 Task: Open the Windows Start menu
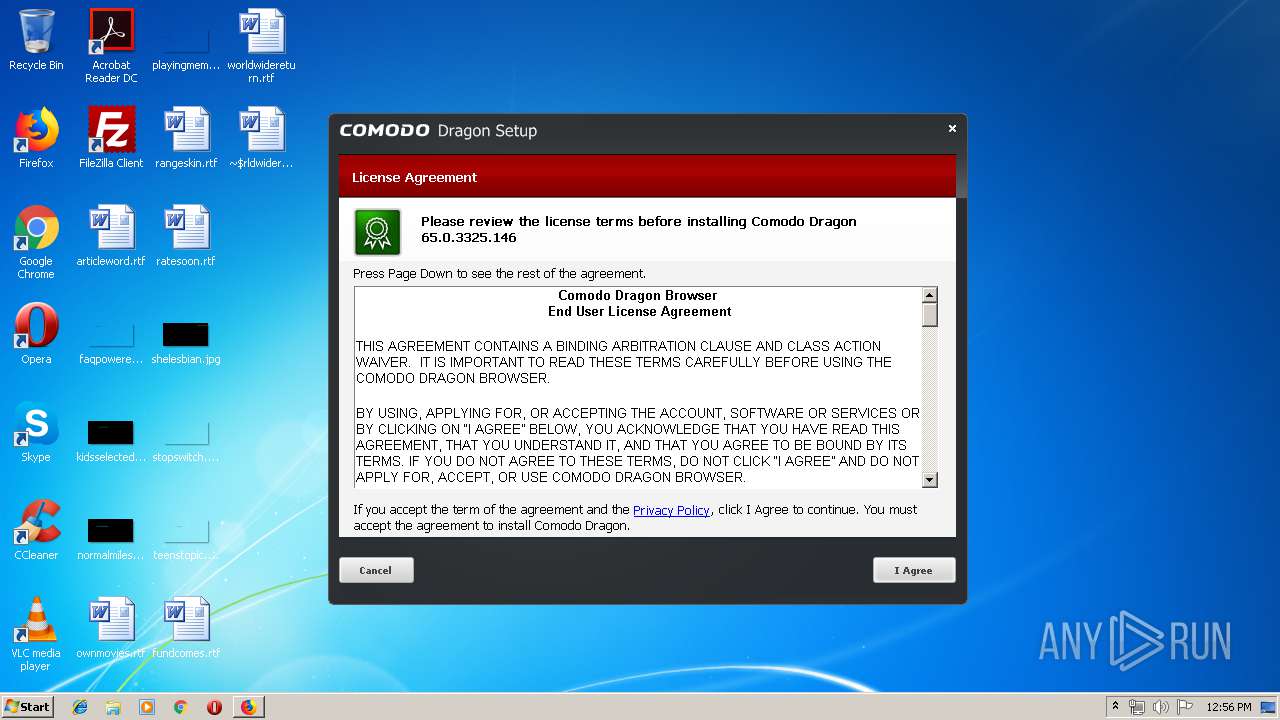pos(28,707)
